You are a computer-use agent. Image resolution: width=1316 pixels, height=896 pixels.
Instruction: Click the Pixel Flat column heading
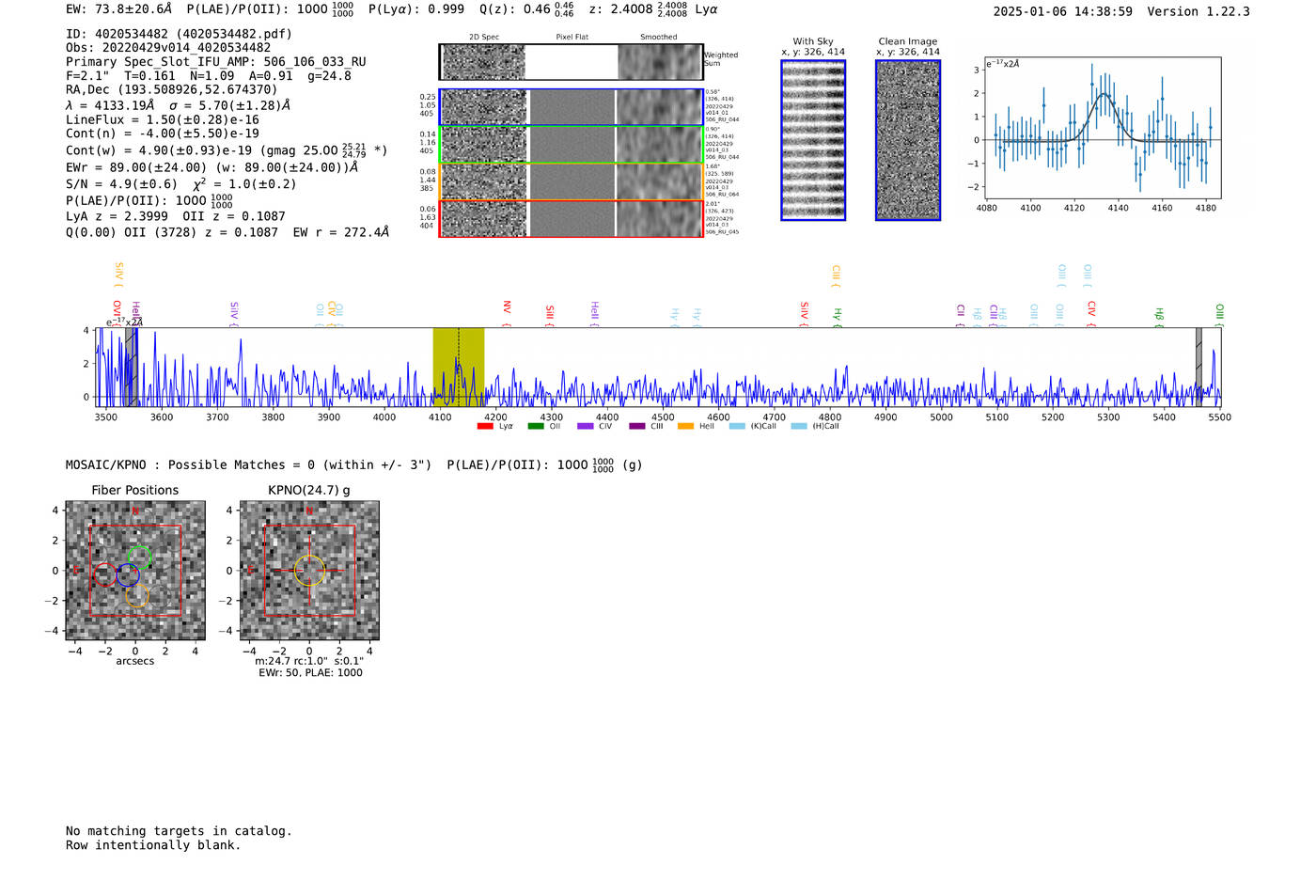tap(572, 38)
